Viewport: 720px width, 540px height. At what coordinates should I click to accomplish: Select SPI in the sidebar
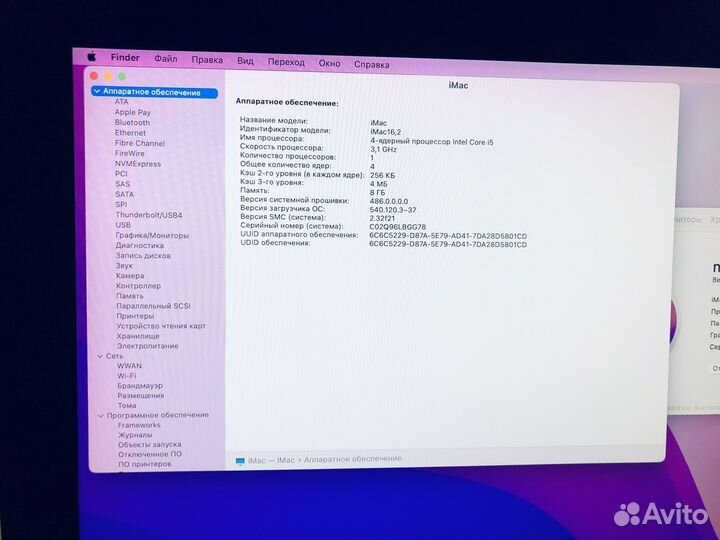(x=121, y=204)
